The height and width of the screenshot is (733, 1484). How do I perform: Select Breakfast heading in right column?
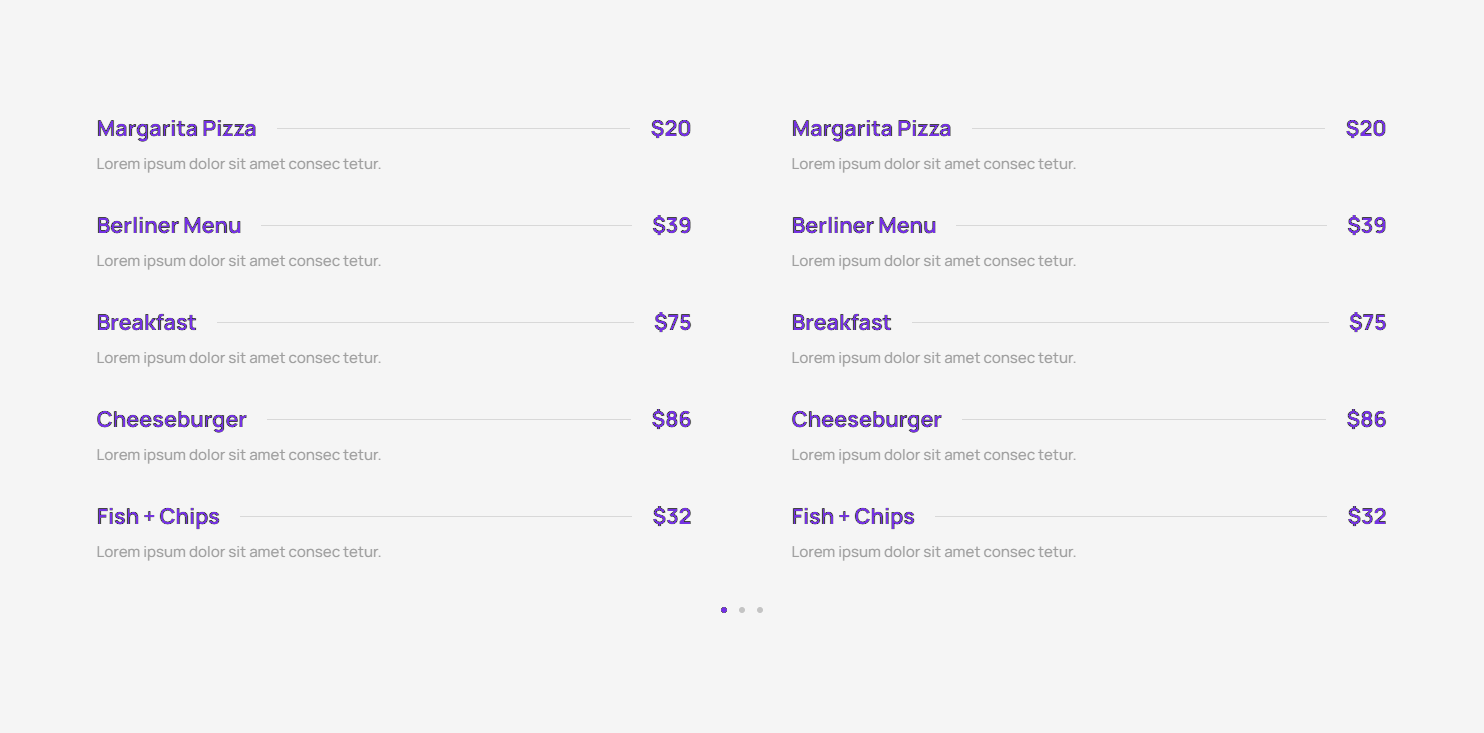click(841, 323)
